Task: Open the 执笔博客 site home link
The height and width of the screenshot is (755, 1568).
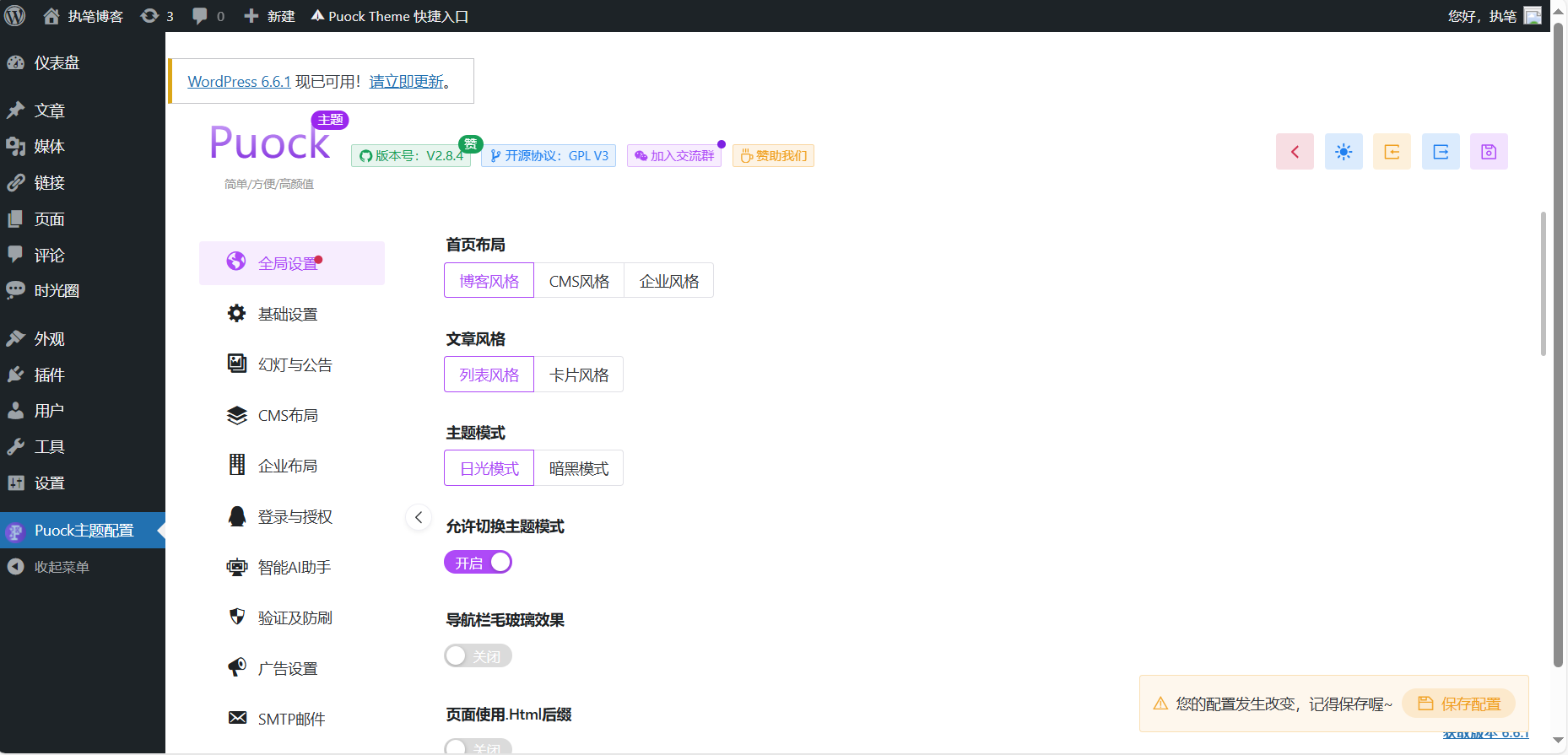Action: click(x=83, y=16)
